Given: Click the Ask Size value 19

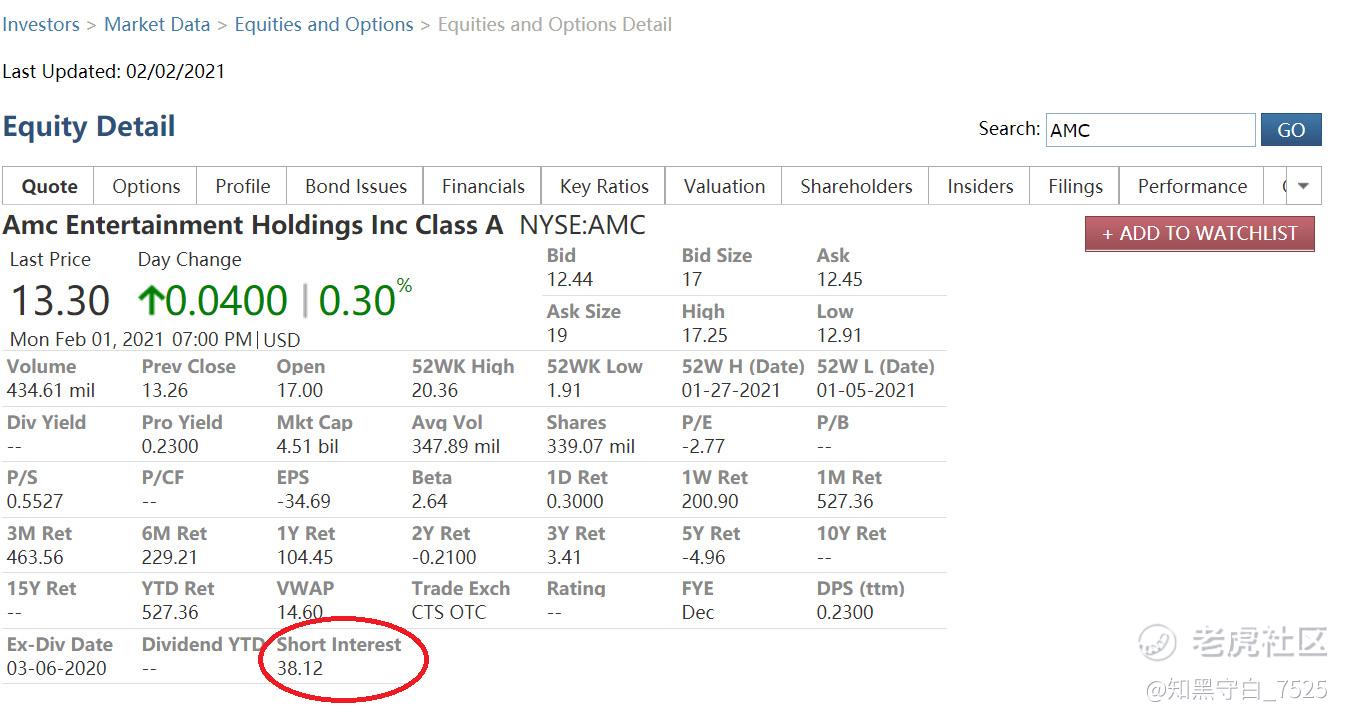Looking at the screenshot, I should click(x=557, y=336).
